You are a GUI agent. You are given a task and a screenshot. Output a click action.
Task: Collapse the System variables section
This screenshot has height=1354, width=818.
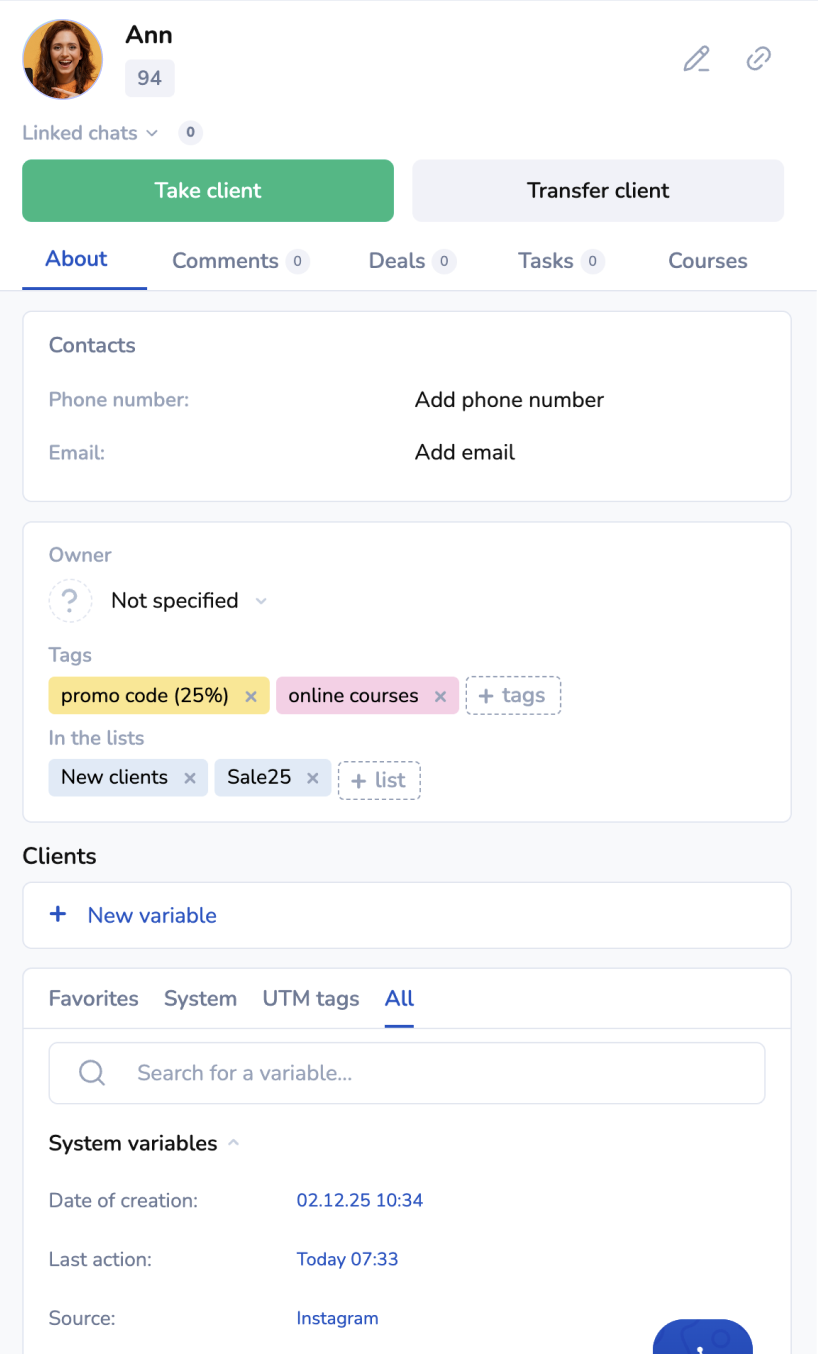[233, 1143]
